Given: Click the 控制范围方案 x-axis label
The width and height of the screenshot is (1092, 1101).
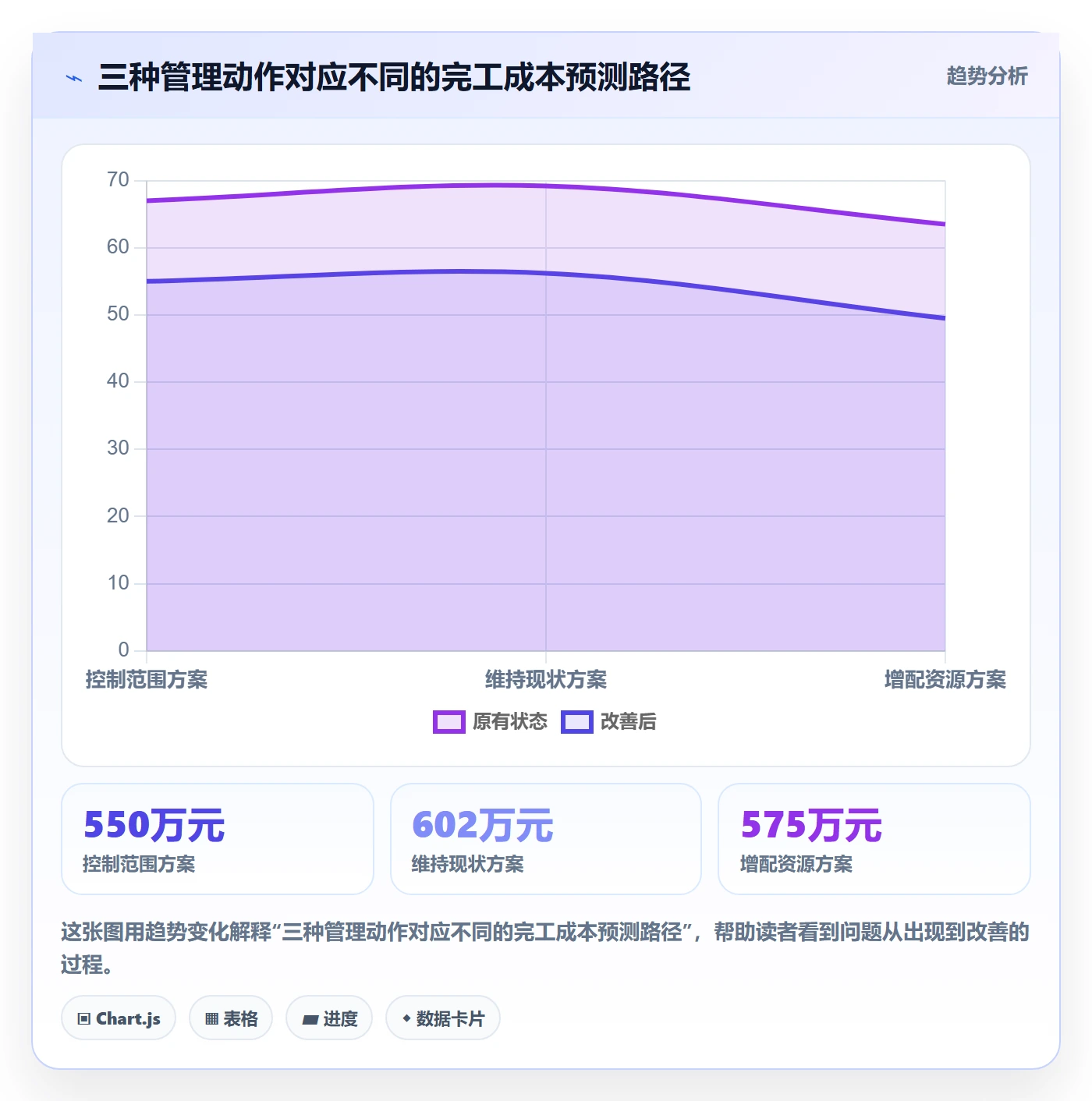Looking at the screenshot, I should click(147, 679).
